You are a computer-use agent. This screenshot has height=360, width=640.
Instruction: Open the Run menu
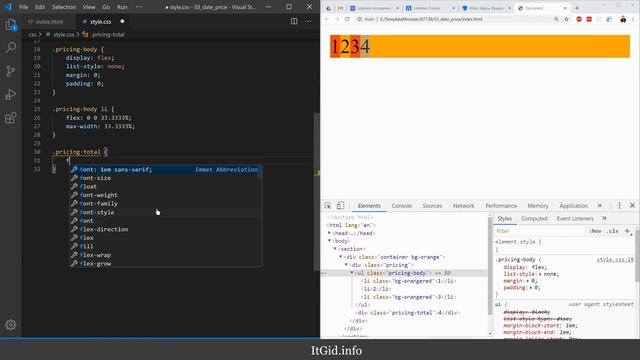coord(122,7)
